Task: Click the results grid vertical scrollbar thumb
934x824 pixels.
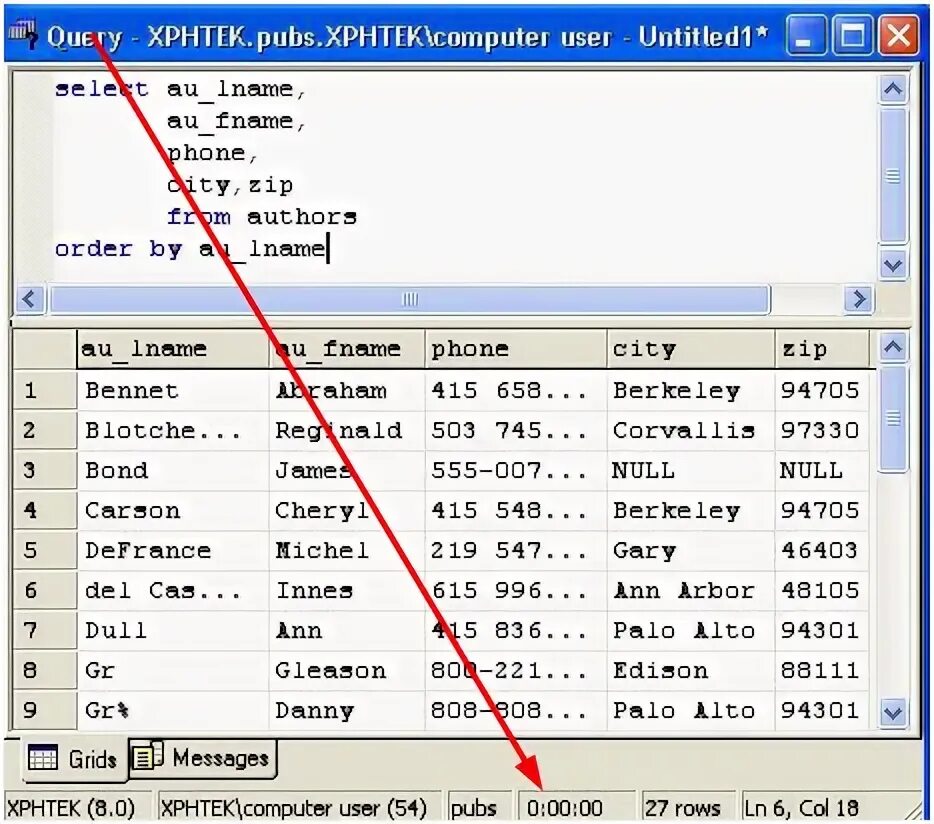Action: click(x=892, y=419)
